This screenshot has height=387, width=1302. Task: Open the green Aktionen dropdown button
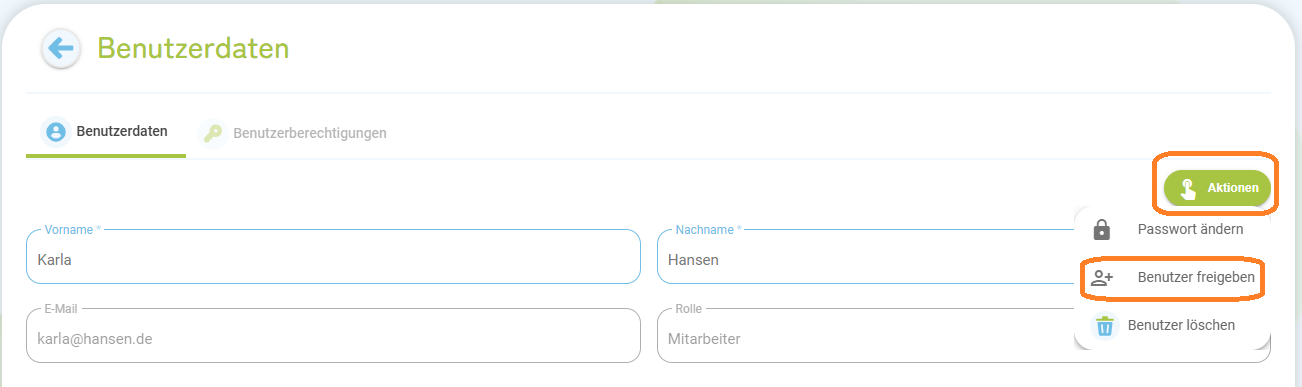[1217, 188]
